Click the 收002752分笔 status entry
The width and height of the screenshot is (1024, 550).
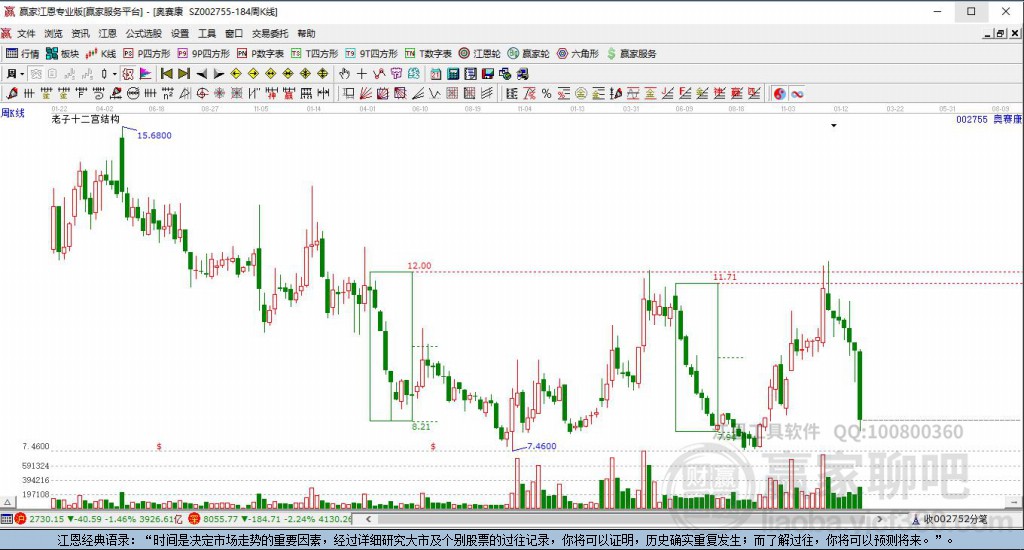pos(950,519)
